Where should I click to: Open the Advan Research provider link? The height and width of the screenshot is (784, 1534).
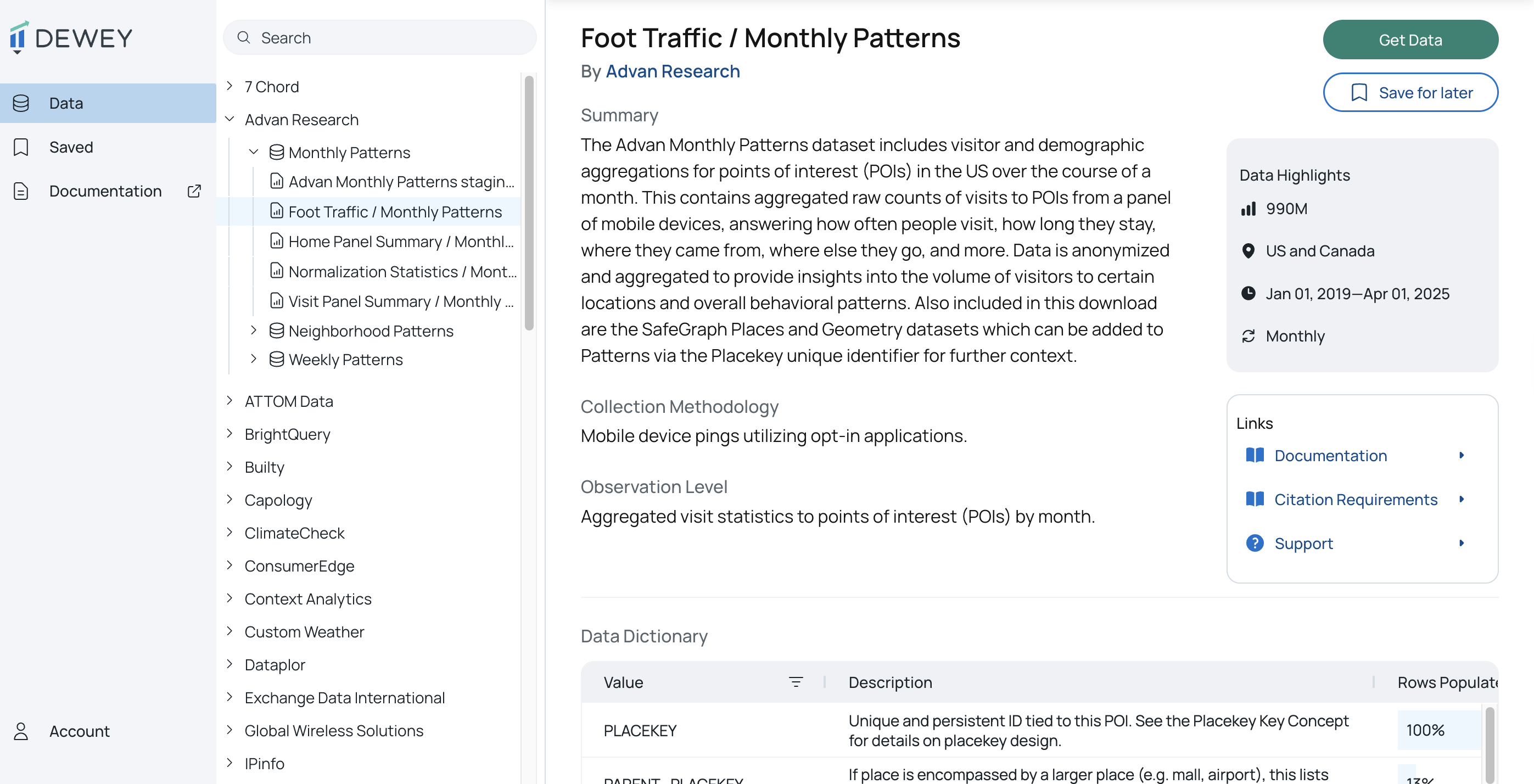[x=673, y=71]
